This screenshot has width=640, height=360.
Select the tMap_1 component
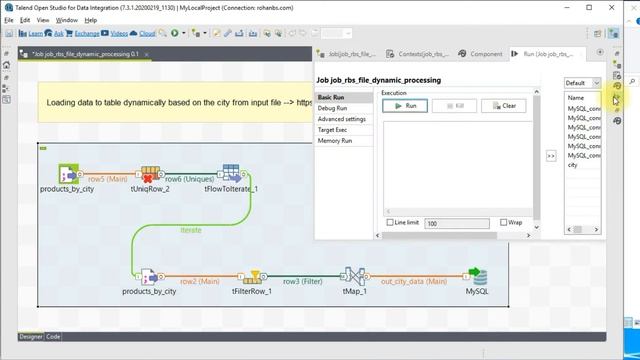pyautogui.click(x=354, y=277)
